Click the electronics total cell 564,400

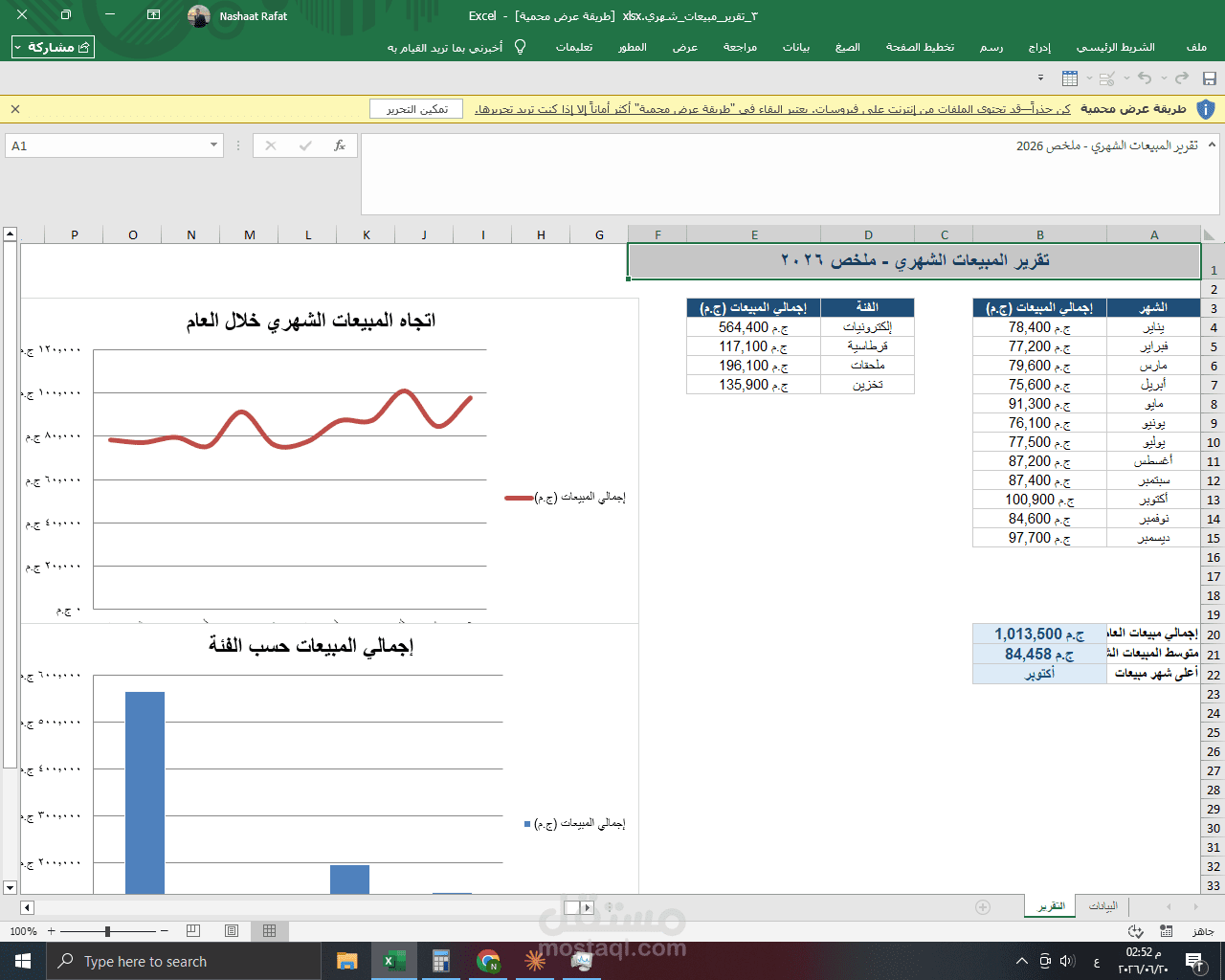(x=753, y=327)
